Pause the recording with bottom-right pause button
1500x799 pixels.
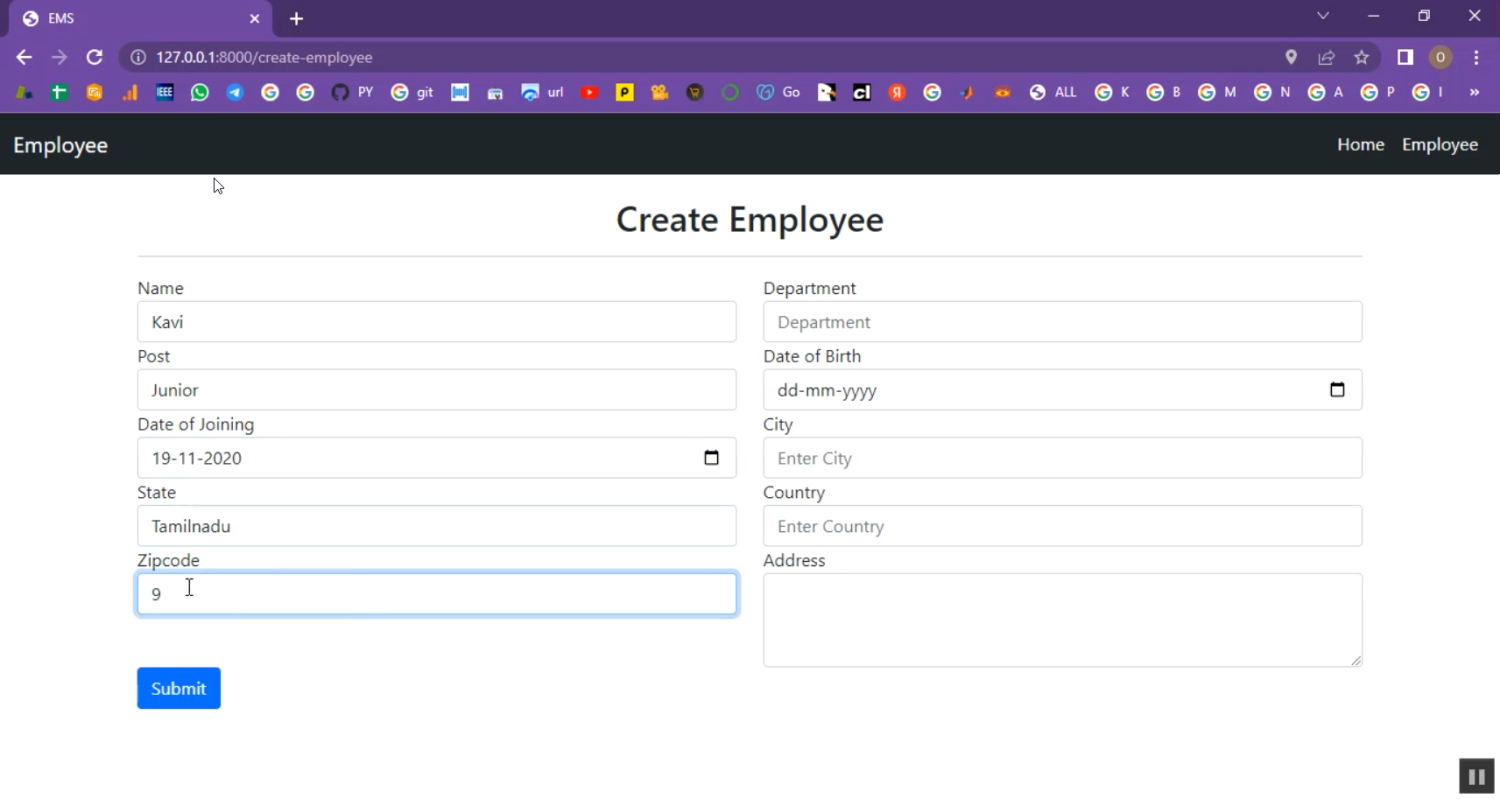1476,776
